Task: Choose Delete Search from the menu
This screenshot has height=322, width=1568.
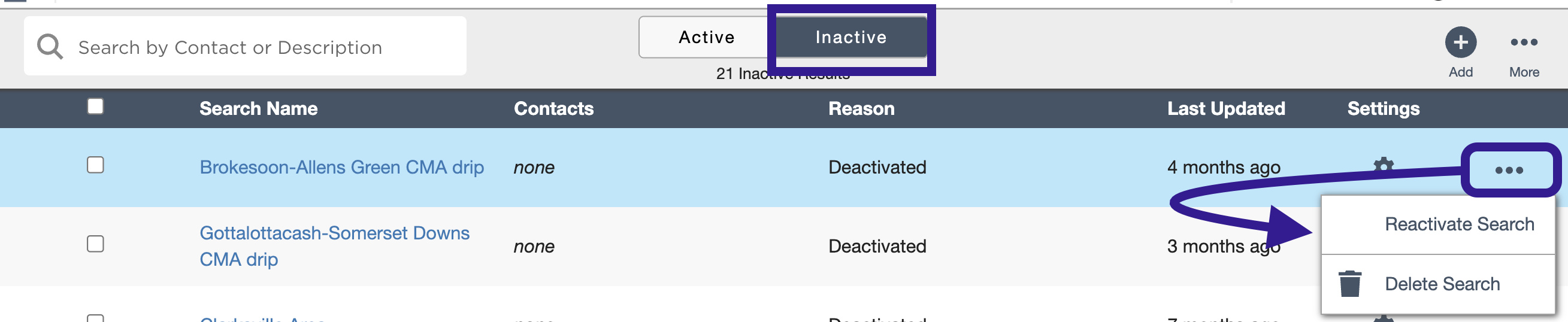Action: pos(1442,284)
